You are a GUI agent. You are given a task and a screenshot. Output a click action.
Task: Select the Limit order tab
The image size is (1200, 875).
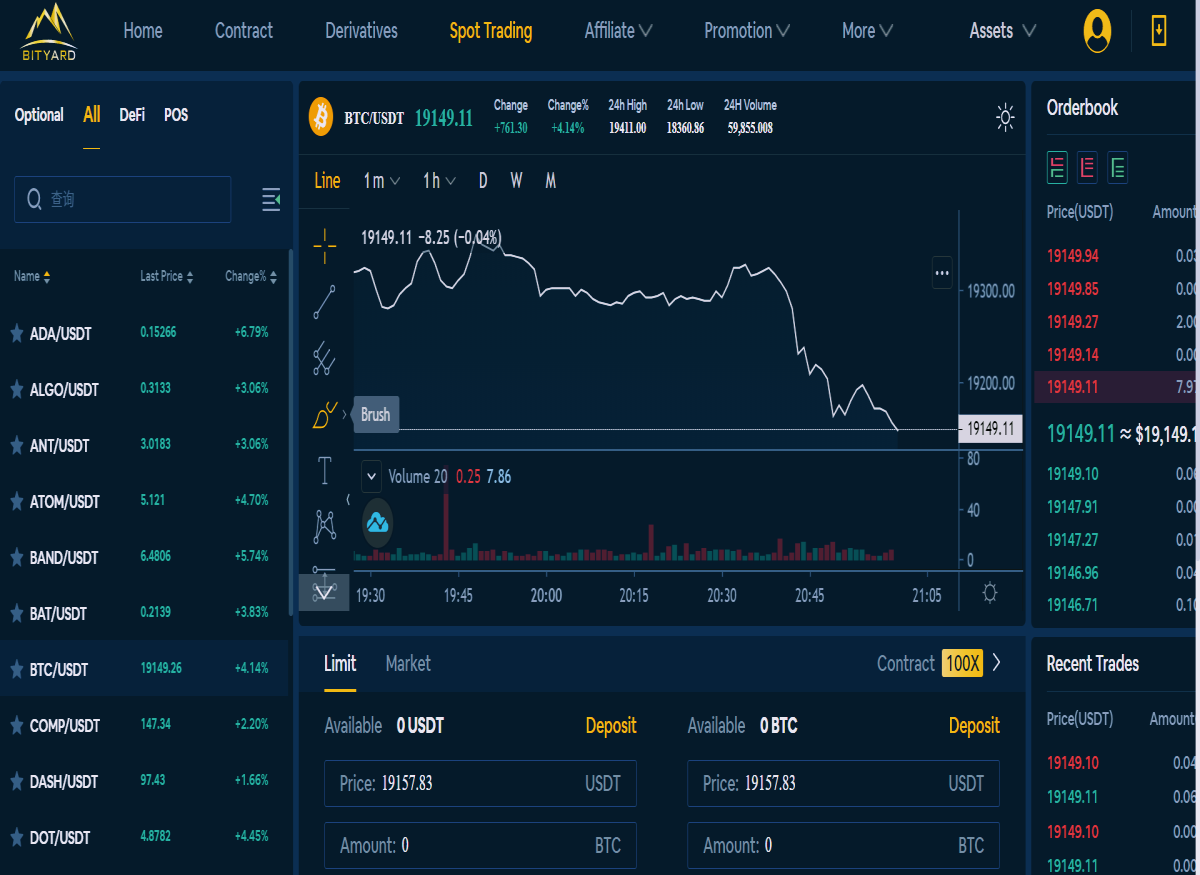pyautogui.click(x=340, y=663)
